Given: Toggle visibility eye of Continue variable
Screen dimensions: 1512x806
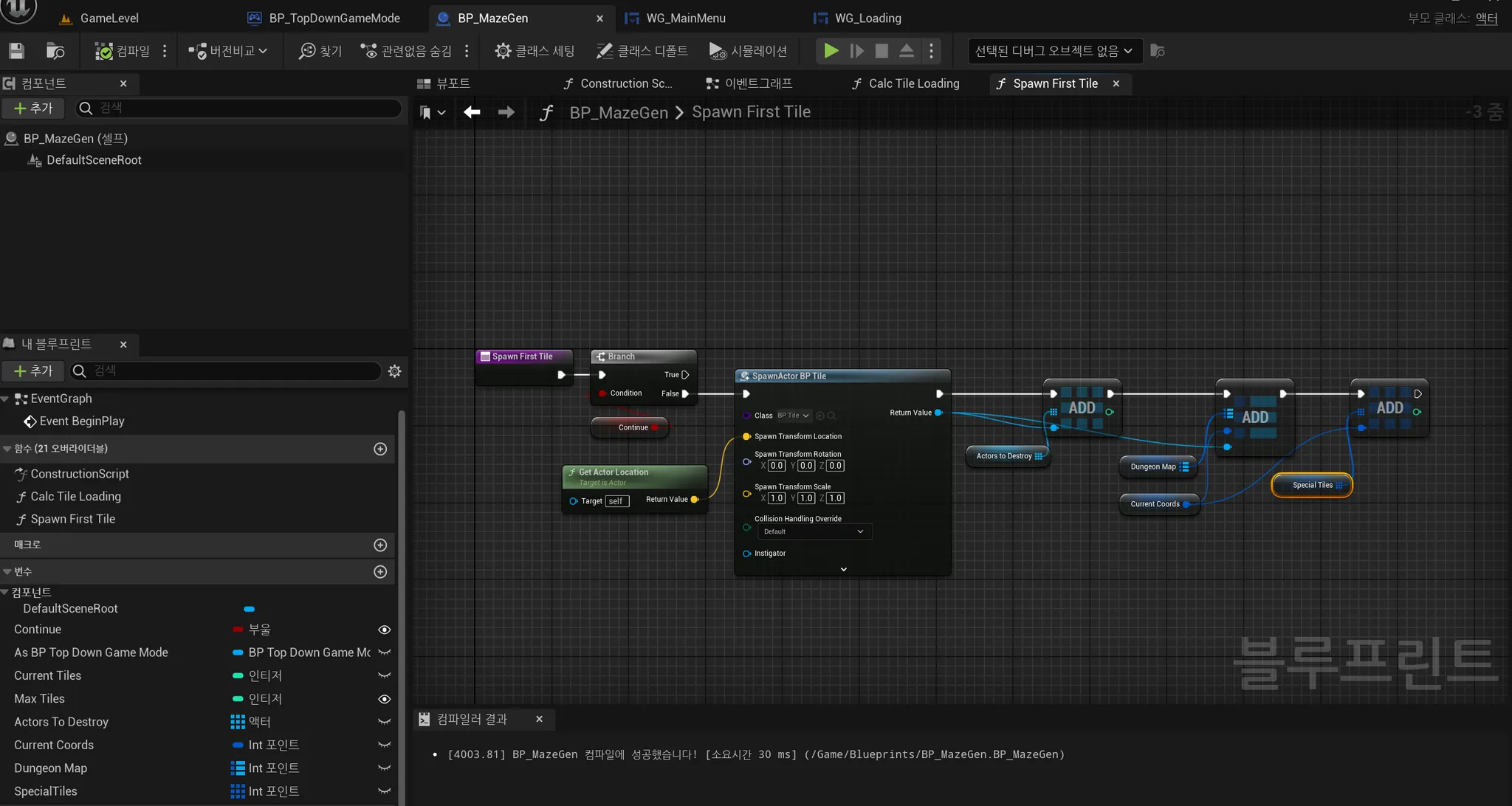Looking at the screenshot, I should coord(384,630).
